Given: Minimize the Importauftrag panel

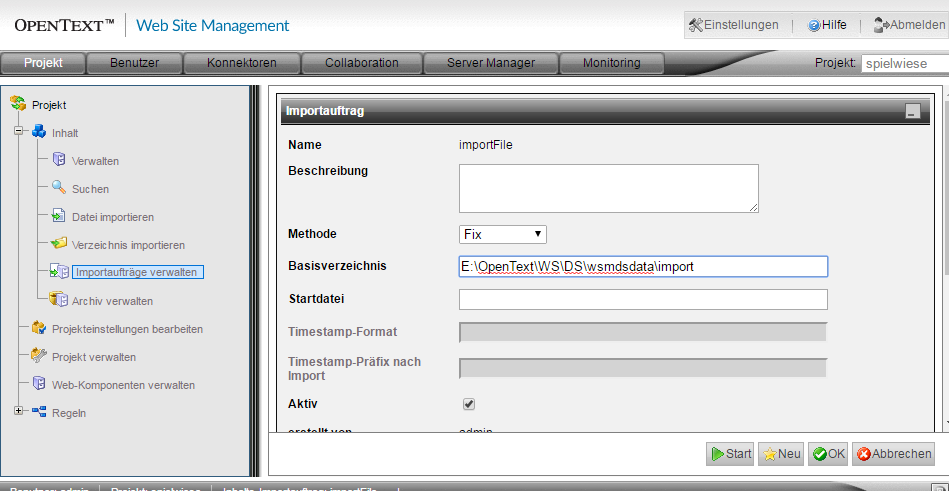Looking at the screenshot, I should click(x=912, y=112).
